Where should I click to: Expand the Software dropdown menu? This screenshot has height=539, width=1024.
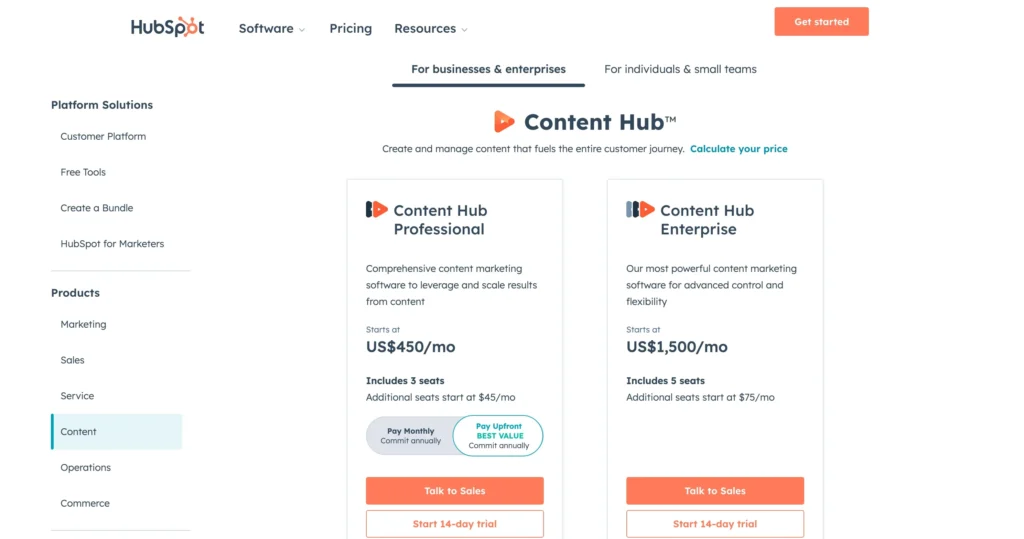[271, 29]
